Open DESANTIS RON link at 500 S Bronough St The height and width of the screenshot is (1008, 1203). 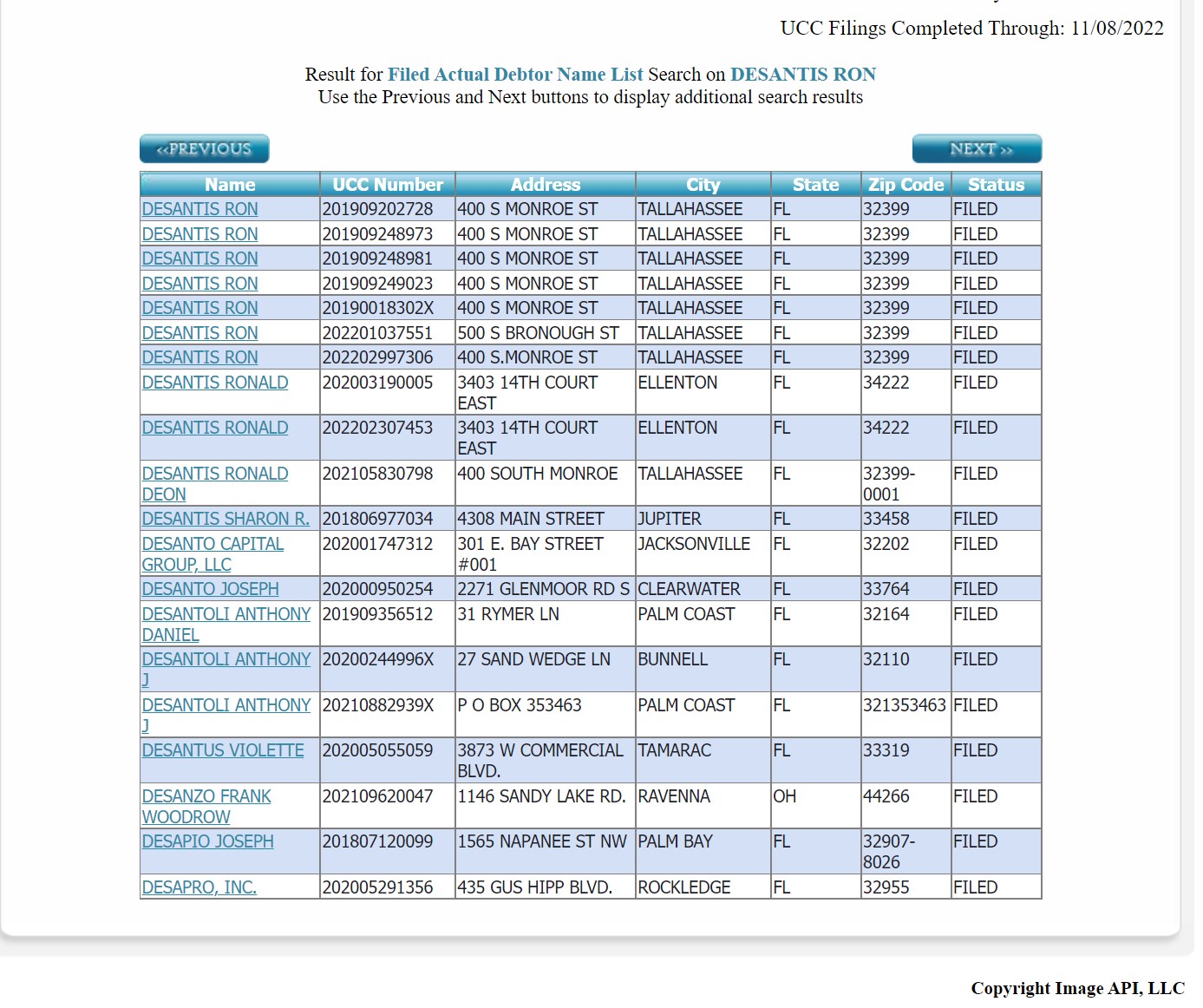(199, 333)
